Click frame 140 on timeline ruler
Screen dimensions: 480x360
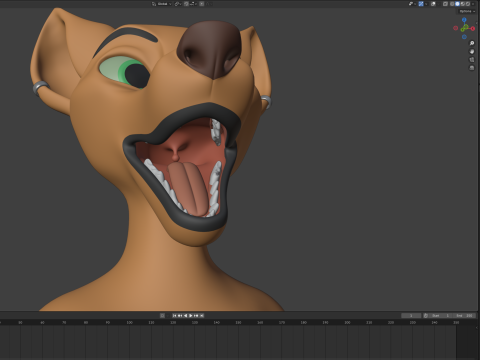217,322
